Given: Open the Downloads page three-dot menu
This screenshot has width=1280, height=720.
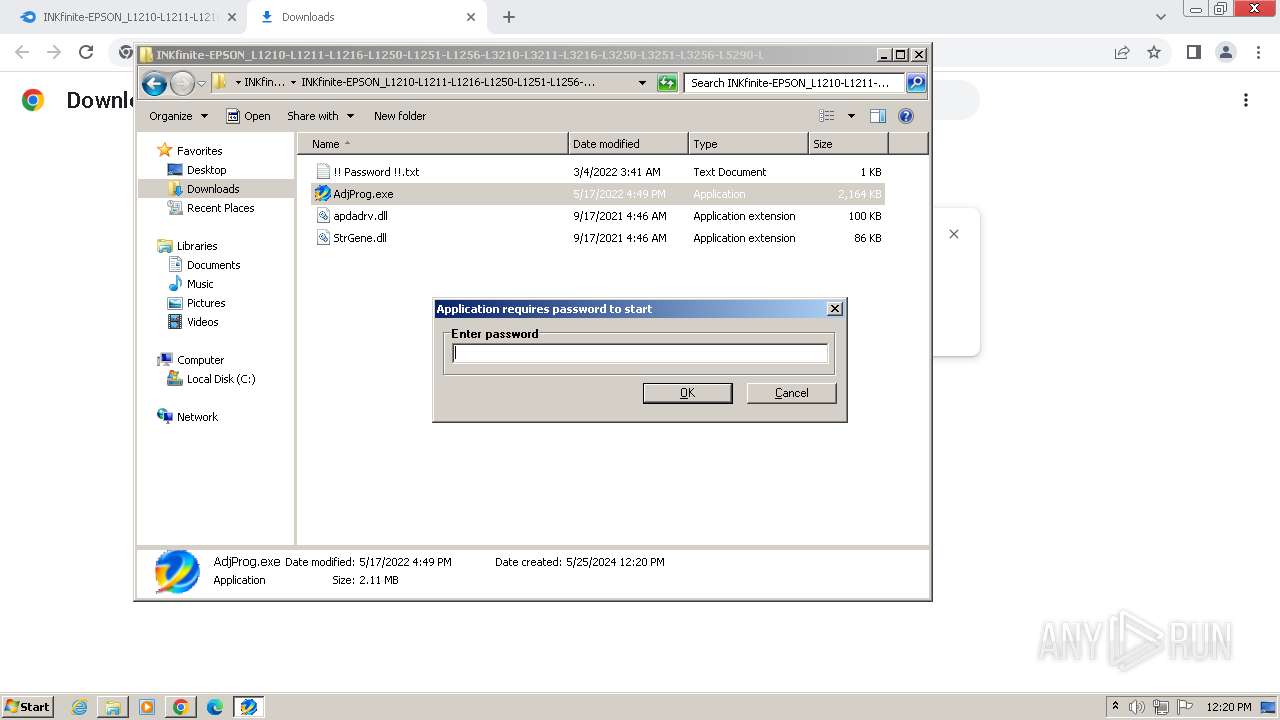Looking at the screenshot, I should tap(1246, 100).
